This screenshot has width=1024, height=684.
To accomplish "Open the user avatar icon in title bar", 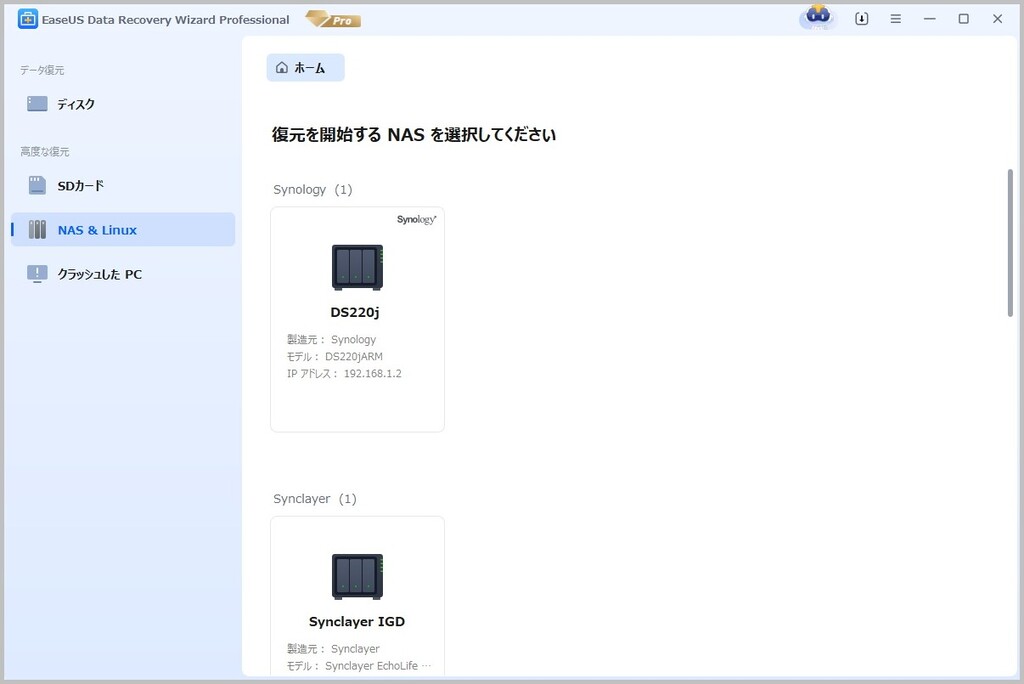I will point(818,18).
